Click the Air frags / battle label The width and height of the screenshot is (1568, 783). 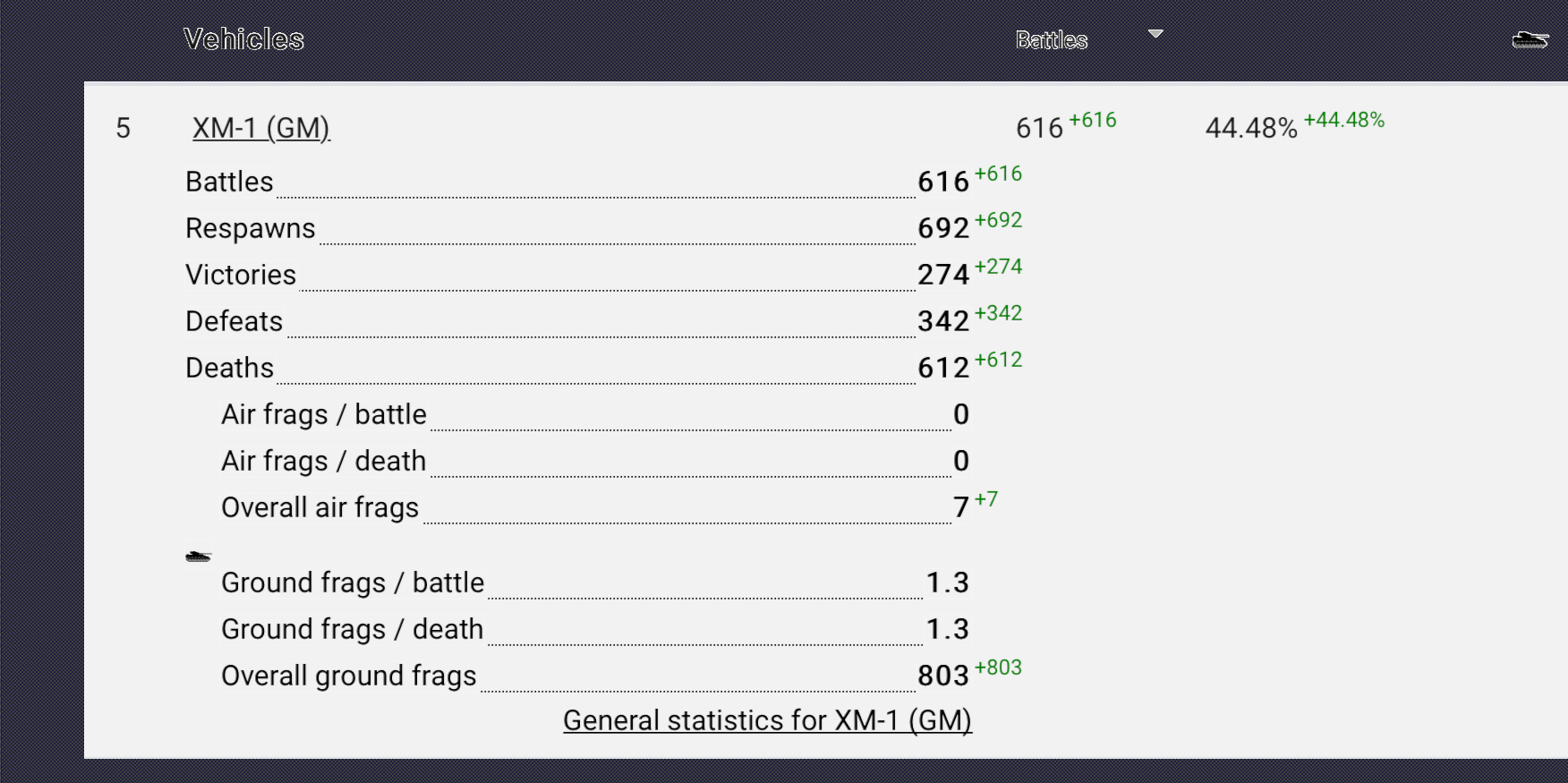coord(324,415)
